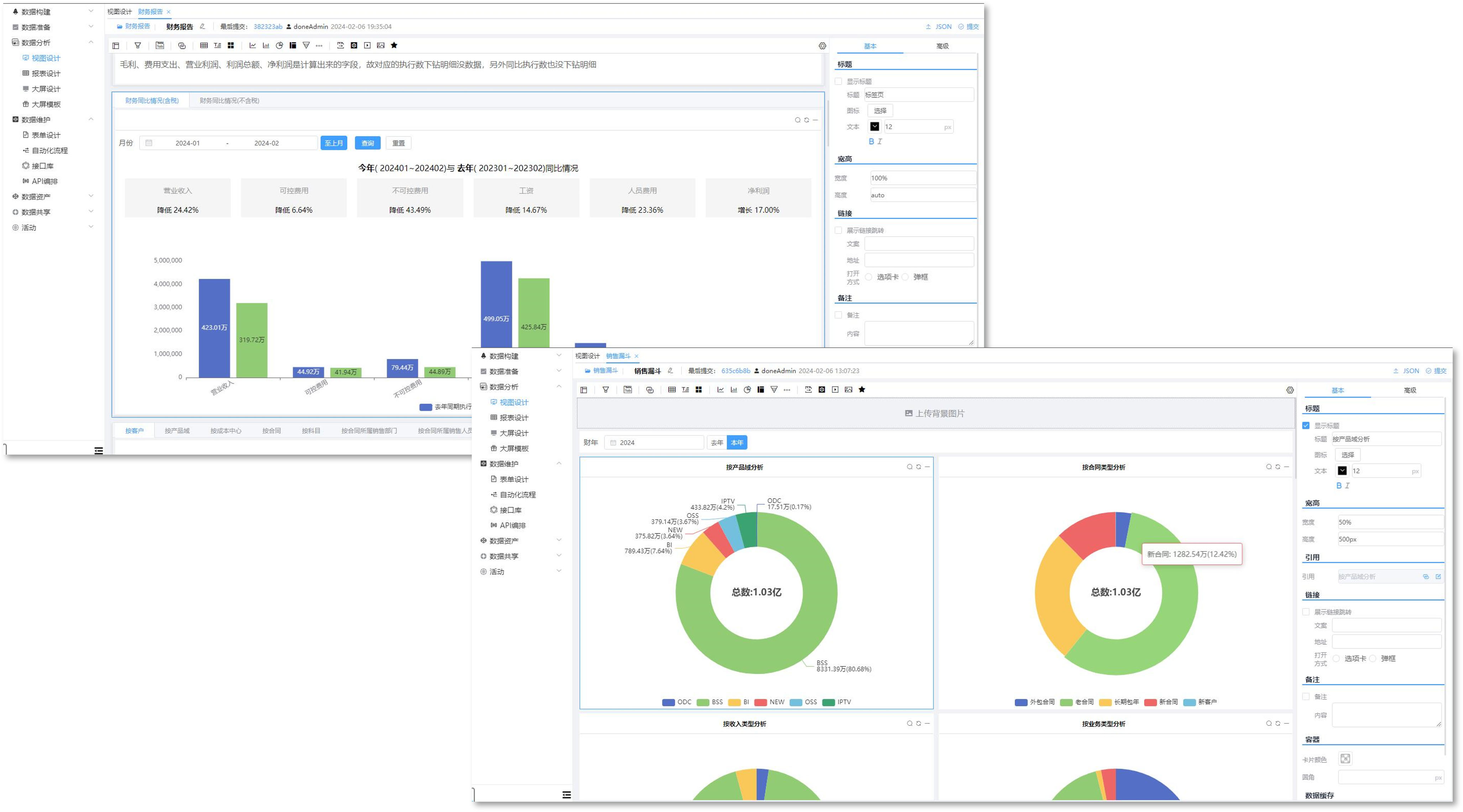Click image icon in 销售漏斗 toolbar
Viewport: 1463px width, 812px height.
pos(848,389)
